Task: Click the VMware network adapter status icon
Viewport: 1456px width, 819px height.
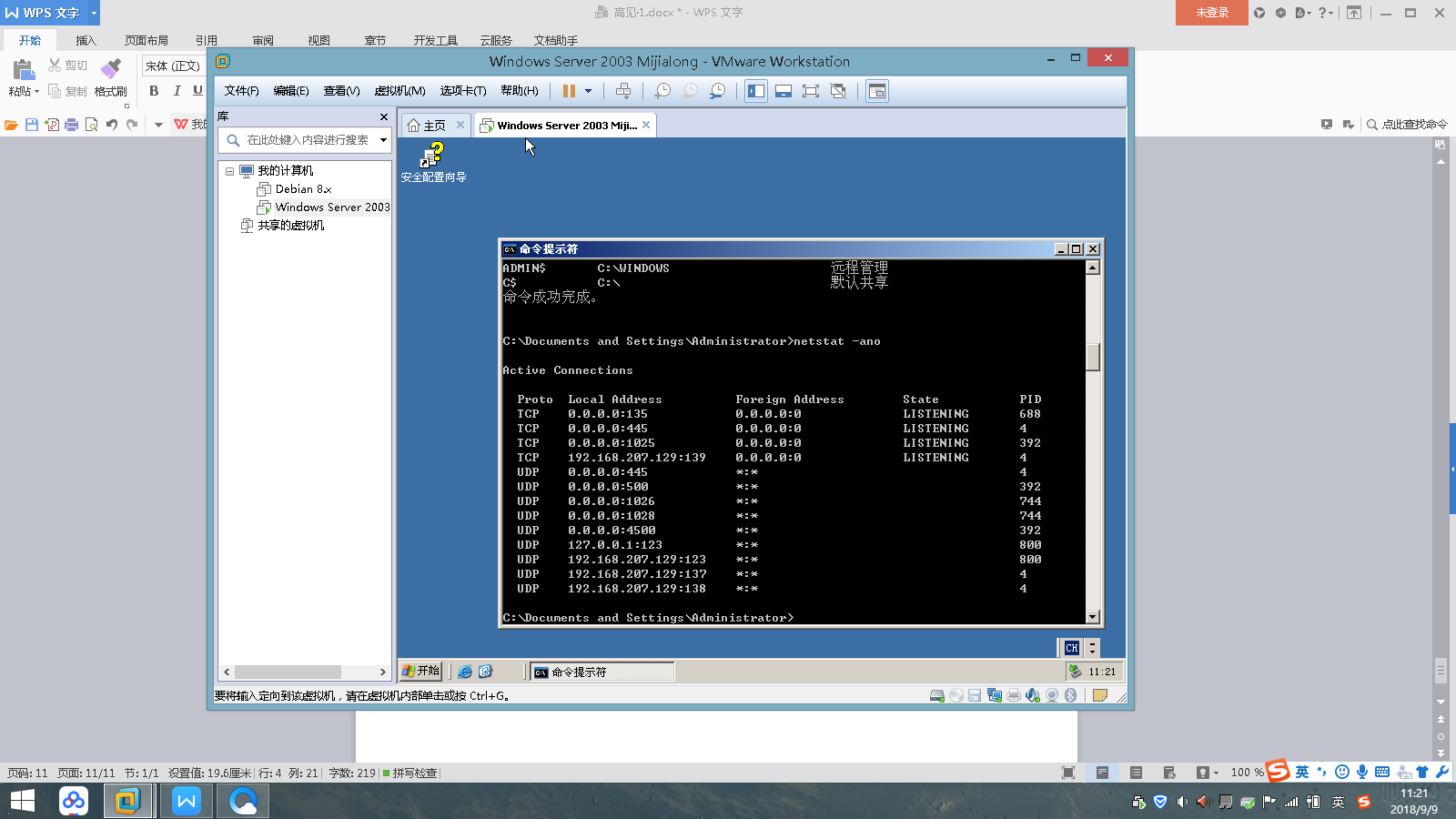Action: [x=994, y=695]
